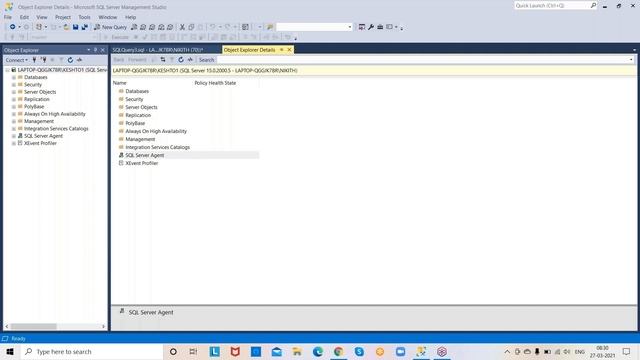
Task: Open Microsoft Edge from the taskbar
Action: [318, 351]
